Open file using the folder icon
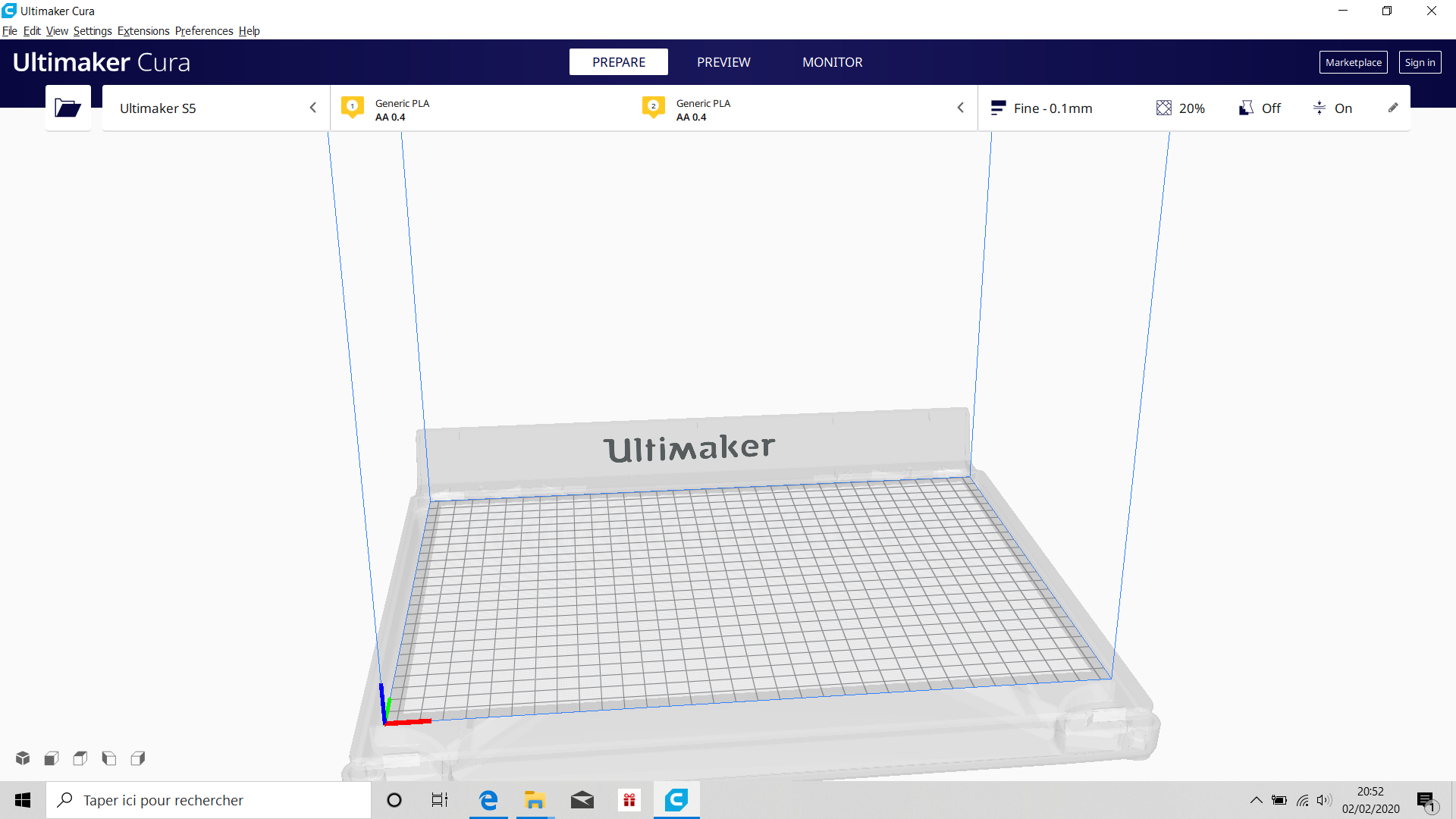The width and height of the screenshot is (1456, 819). (x=68, y=108)
